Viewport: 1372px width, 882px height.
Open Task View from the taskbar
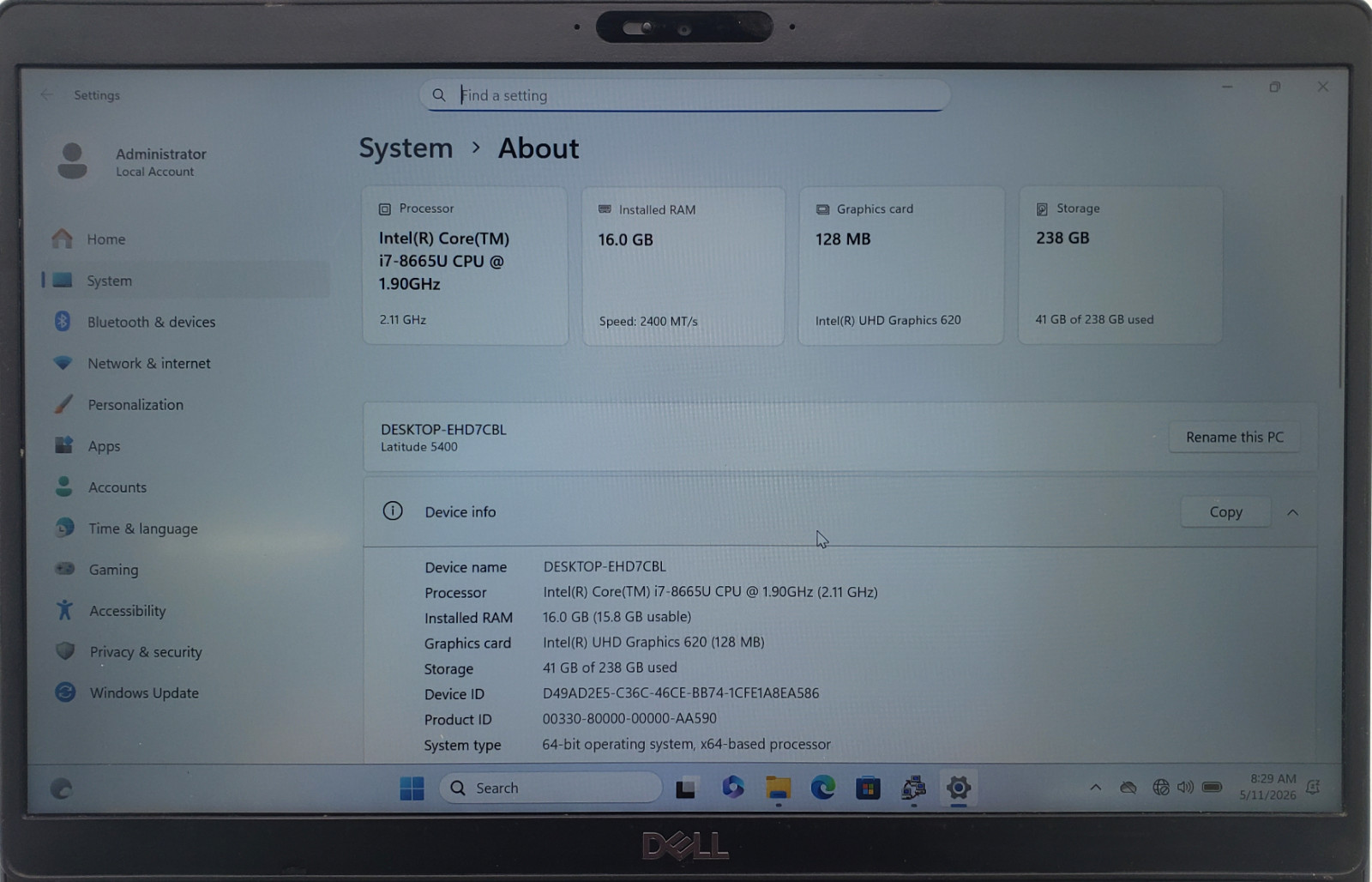coord(686,788)
